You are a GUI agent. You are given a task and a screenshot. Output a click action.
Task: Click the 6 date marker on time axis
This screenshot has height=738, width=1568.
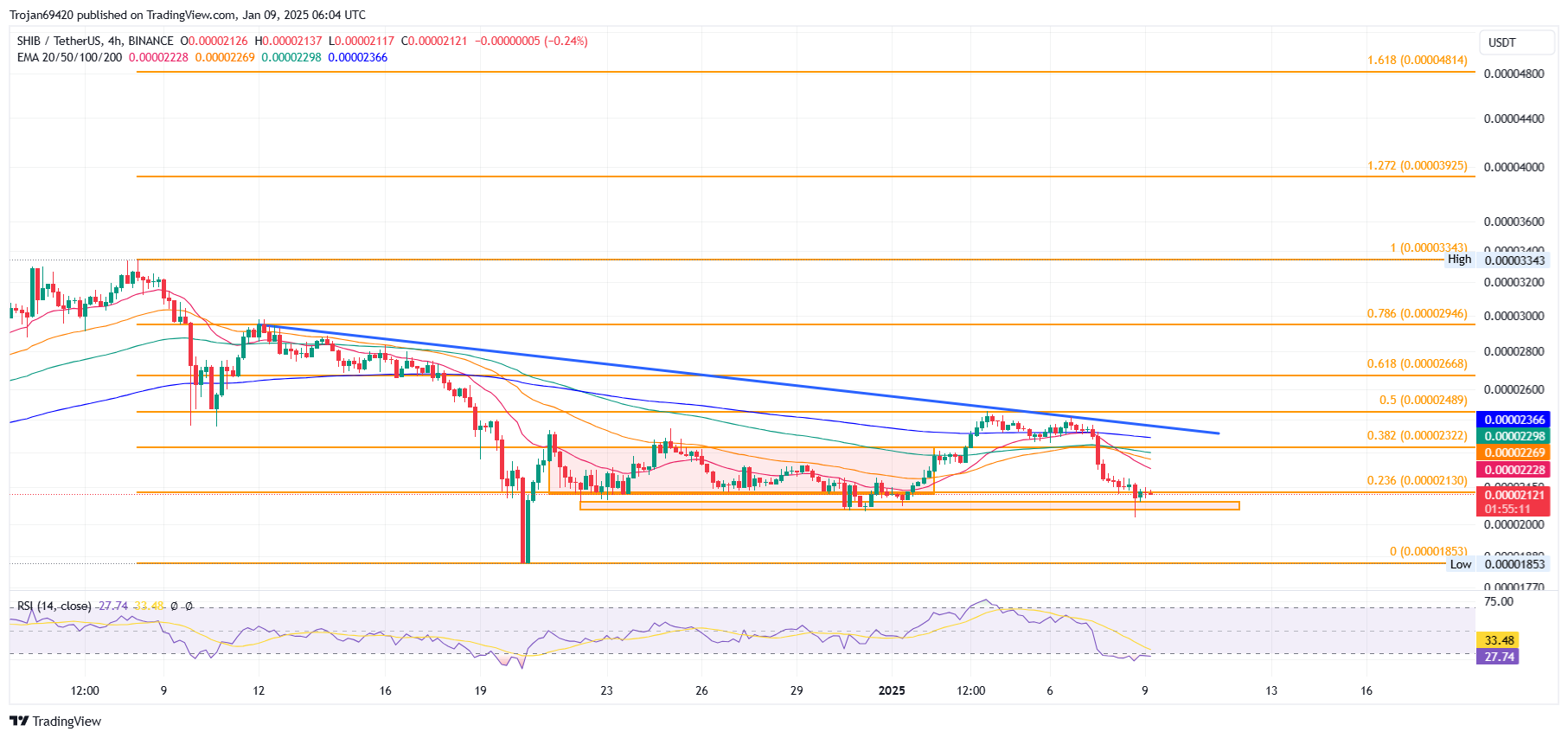point(1050,690)
